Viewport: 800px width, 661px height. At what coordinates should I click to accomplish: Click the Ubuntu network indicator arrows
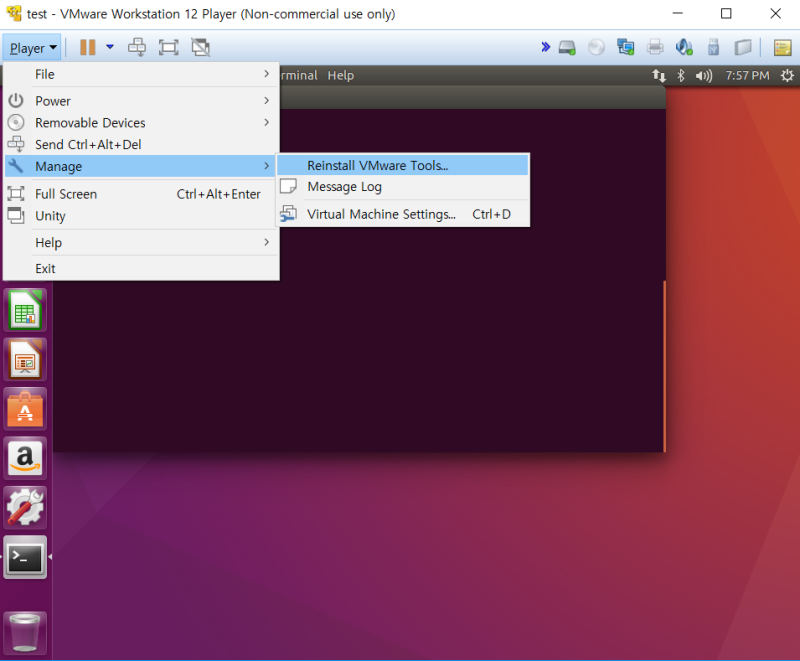[x=659, y=75]
